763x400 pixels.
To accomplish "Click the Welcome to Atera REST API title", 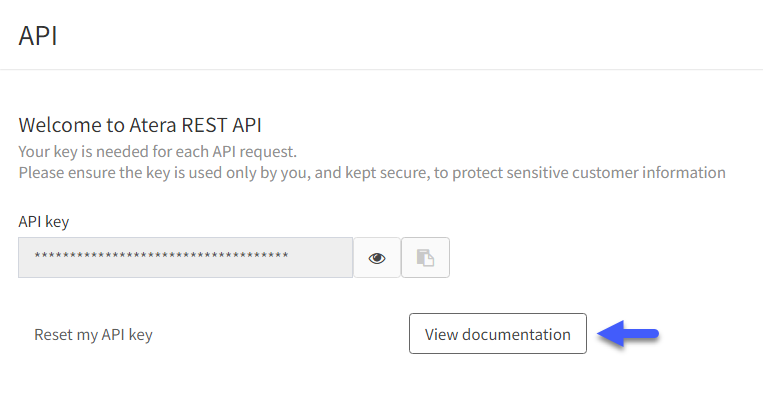I will tap(140, 125).
